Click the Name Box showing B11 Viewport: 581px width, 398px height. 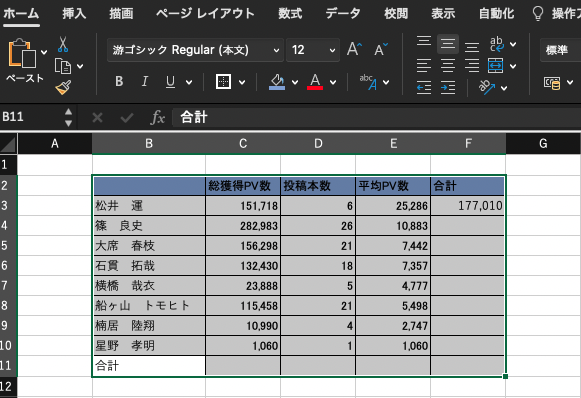31,117
